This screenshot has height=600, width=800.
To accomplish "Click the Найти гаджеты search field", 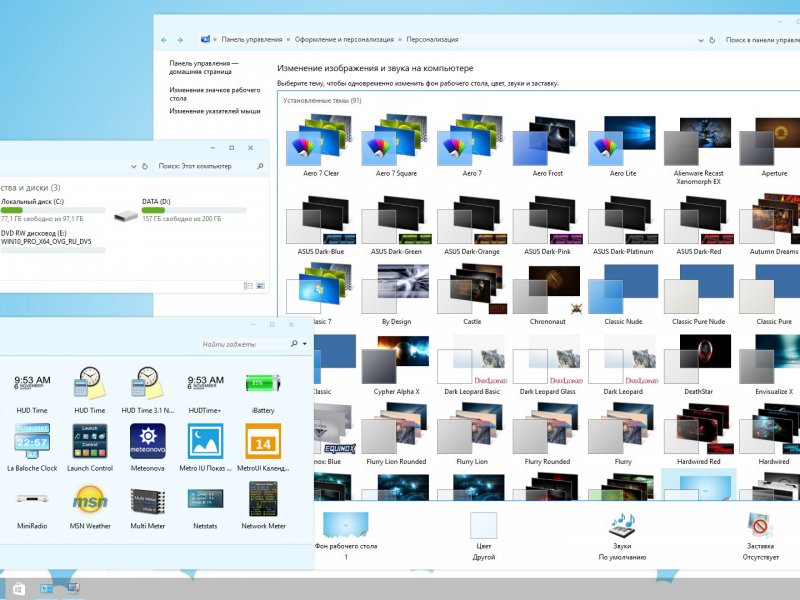I will (x=244, y=344).
